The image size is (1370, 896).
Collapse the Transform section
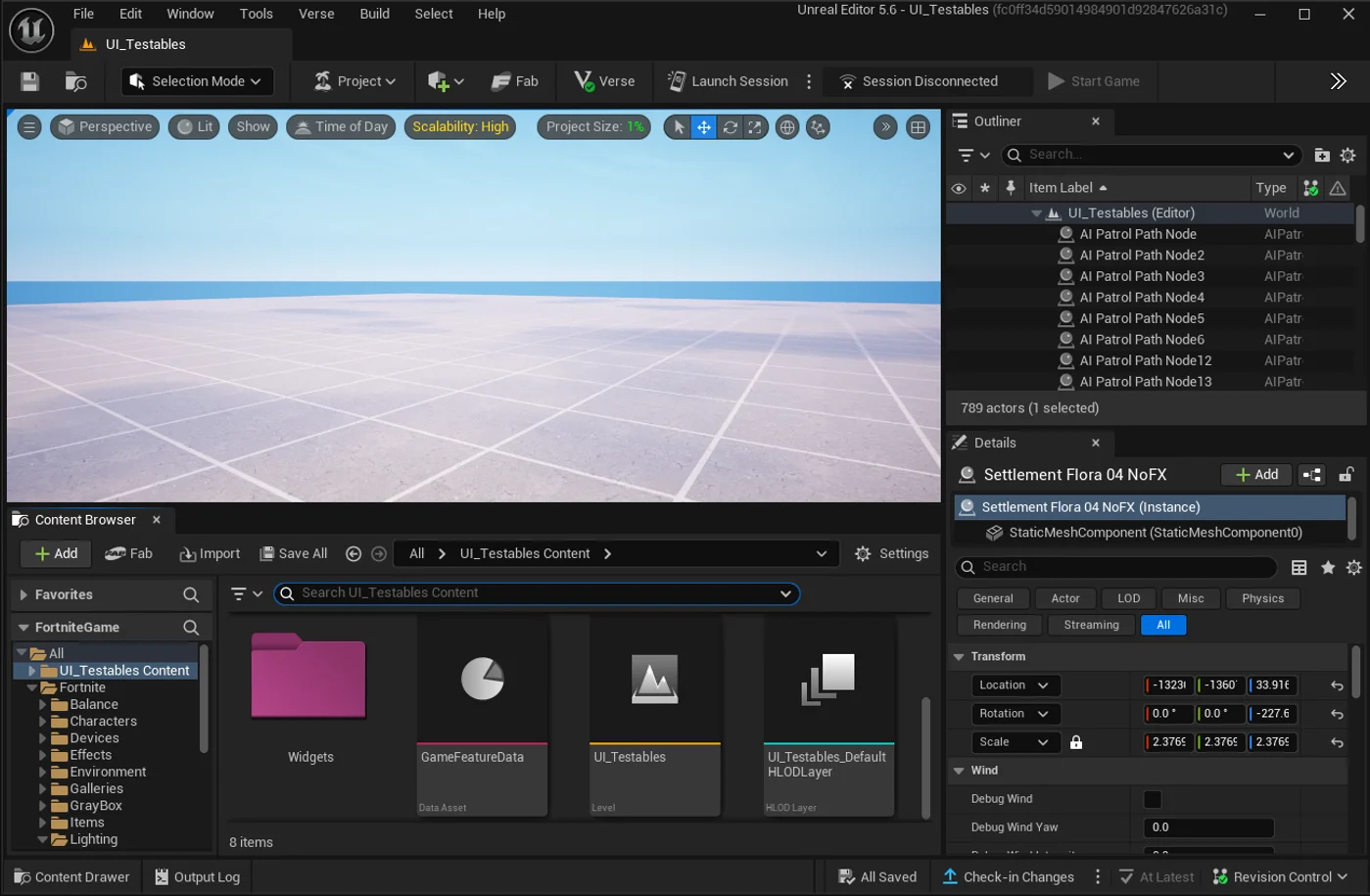[959, 657]
